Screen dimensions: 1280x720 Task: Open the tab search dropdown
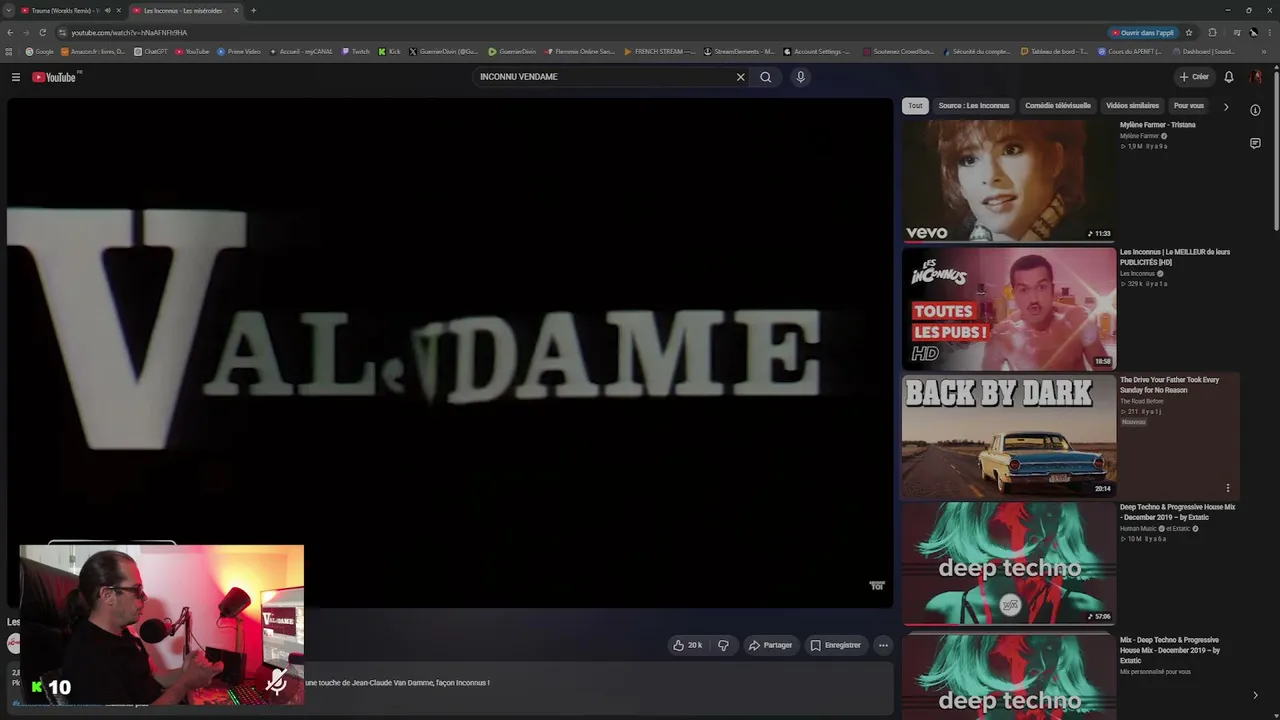8,11
